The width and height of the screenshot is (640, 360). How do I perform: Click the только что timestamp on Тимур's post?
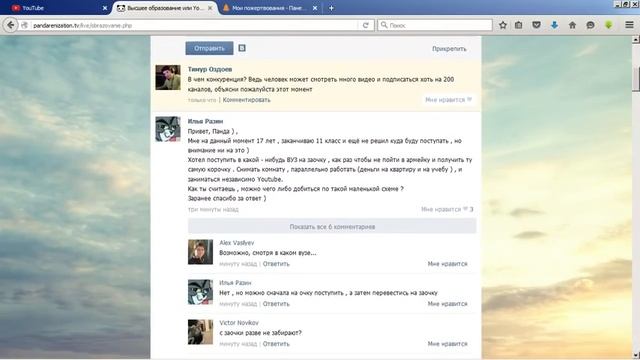point(202,100)
